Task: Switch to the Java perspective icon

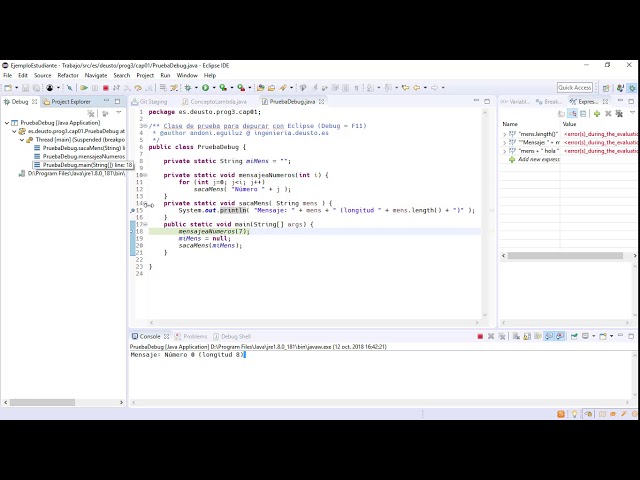Action: [x=620, y=88]
